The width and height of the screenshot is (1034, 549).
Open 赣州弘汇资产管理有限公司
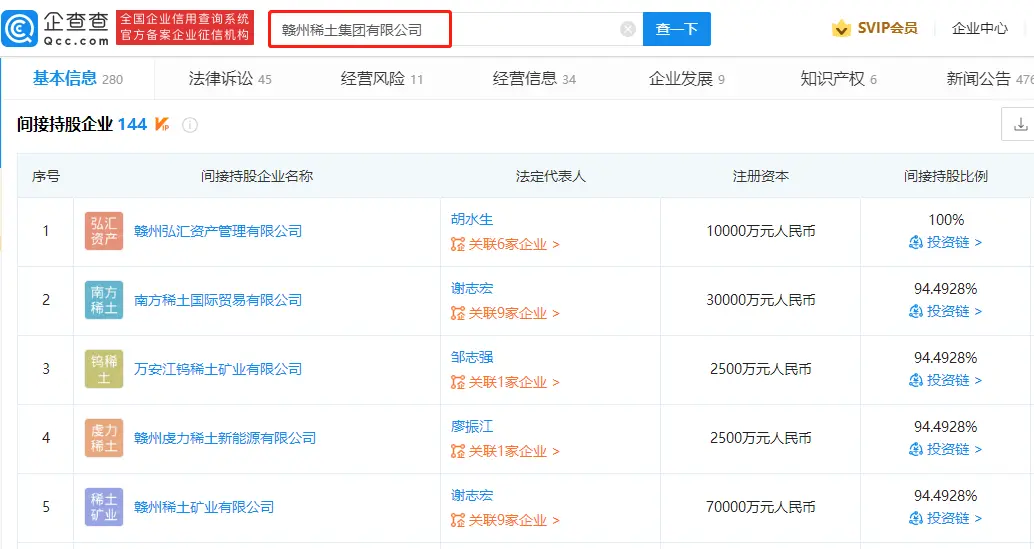[x=218, y=231]
